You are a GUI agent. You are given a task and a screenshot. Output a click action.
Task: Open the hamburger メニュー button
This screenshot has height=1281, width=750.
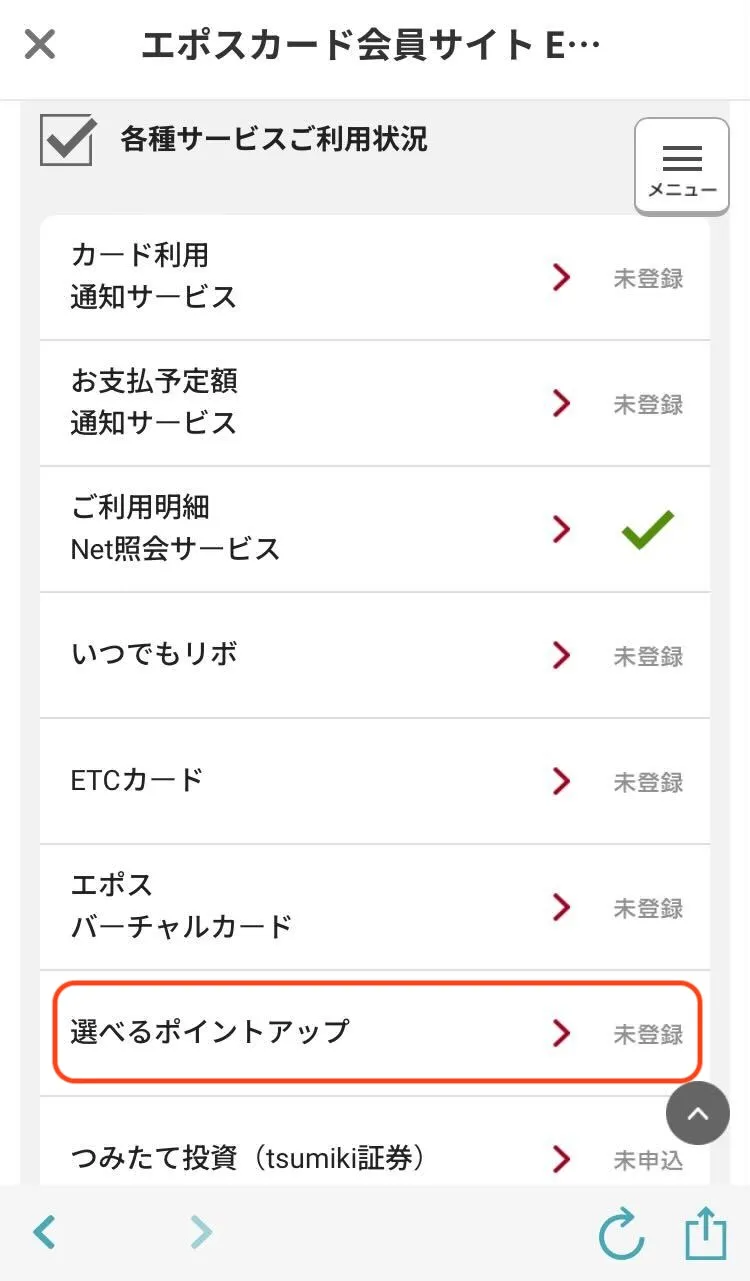tap(682, 167)
